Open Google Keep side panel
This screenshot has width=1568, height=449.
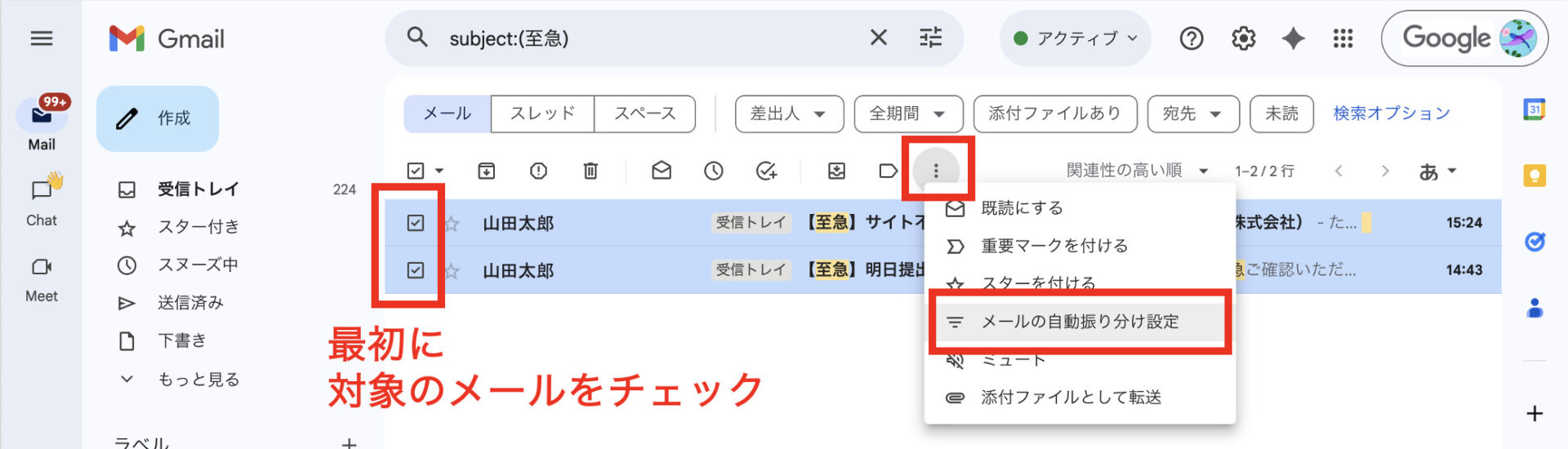[x=1535, y=176]
